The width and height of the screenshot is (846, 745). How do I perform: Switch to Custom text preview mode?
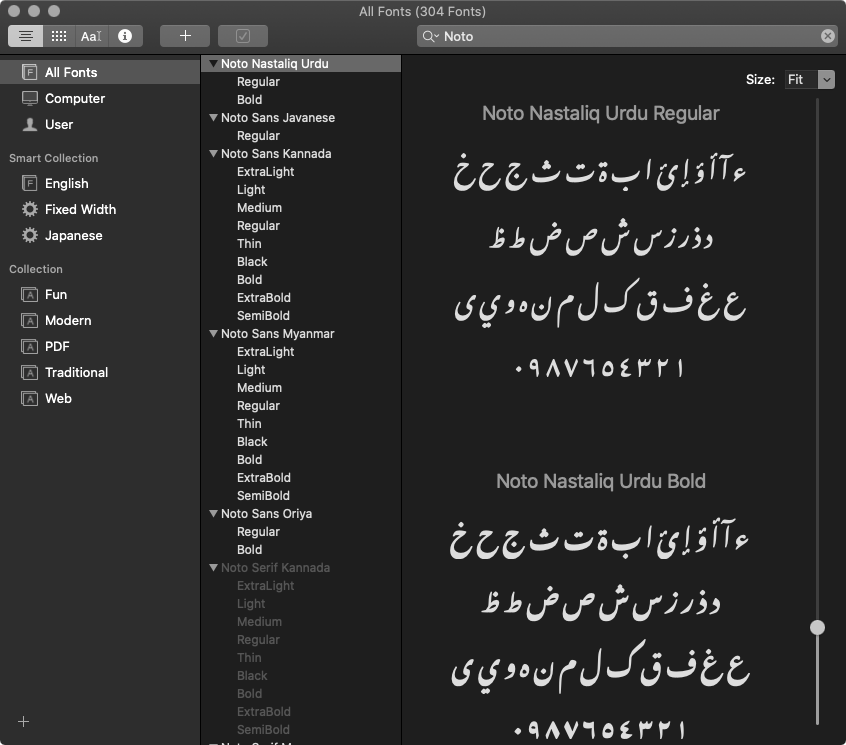pos(91,36)
